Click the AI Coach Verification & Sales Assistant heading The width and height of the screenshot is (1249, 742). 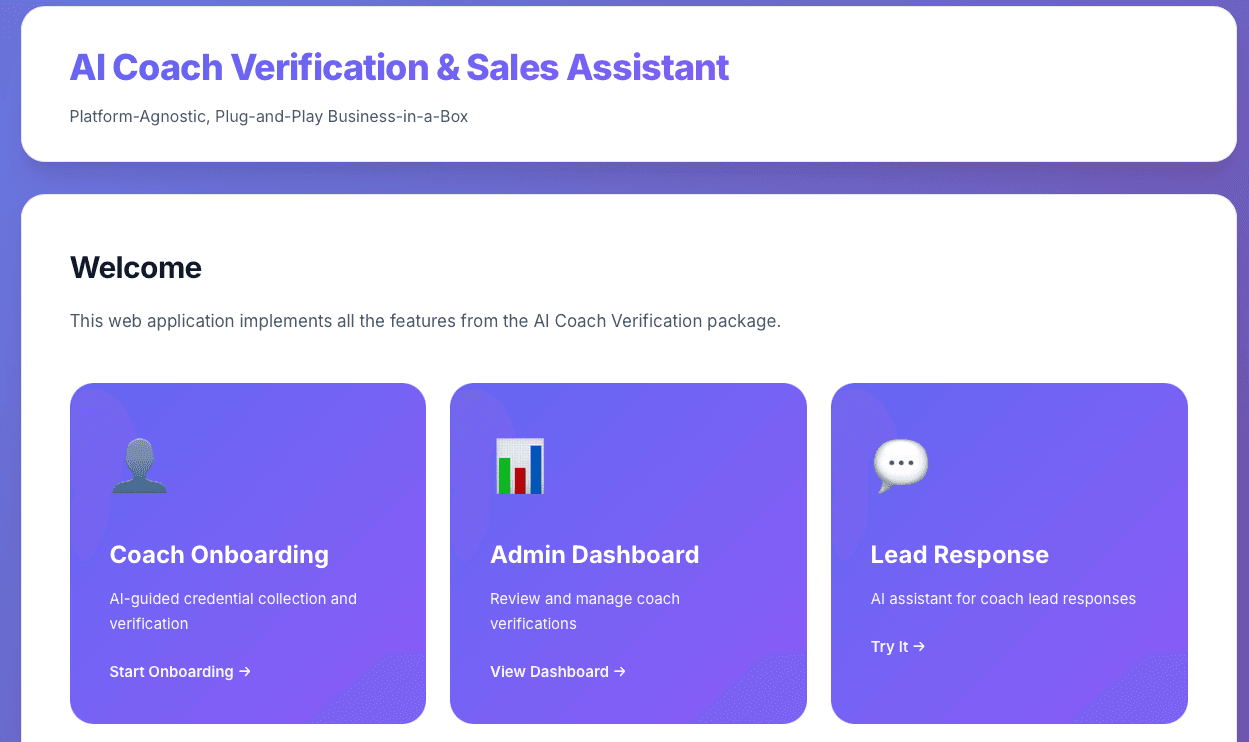pos(398,67)
